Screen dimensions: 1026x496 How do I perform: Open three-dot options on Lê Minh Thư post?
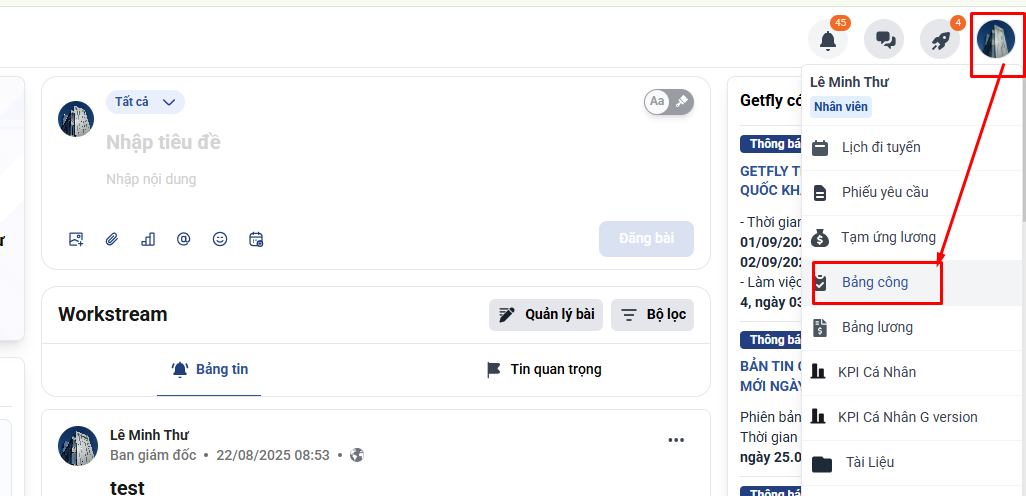(676, 440)
